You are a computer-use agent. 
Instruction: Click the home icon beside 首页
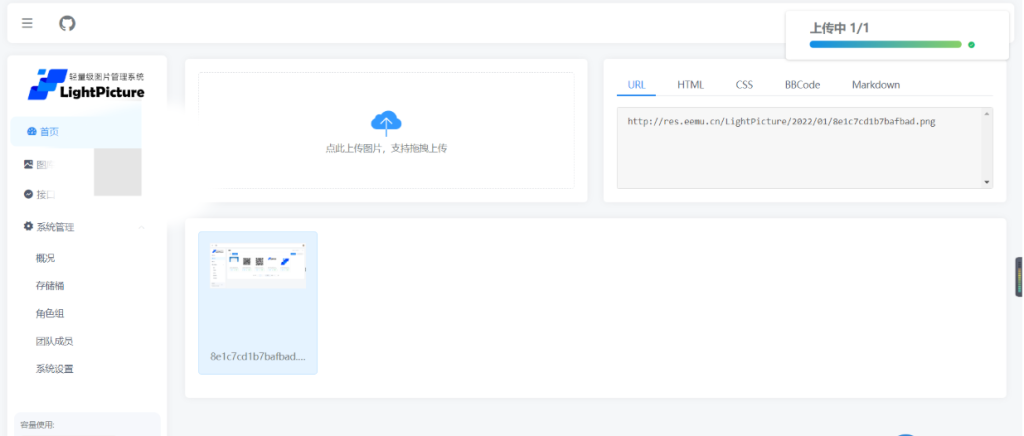coord(32,132)
